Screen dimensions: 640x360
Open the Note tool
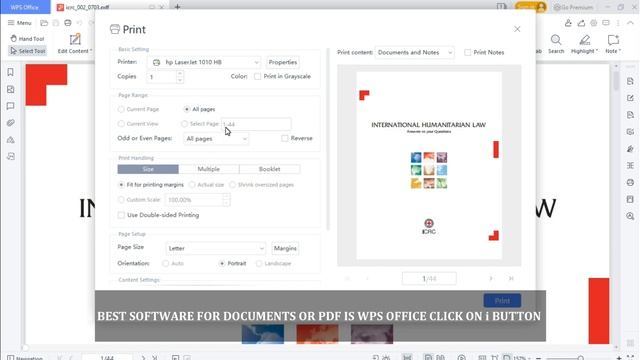613,44
